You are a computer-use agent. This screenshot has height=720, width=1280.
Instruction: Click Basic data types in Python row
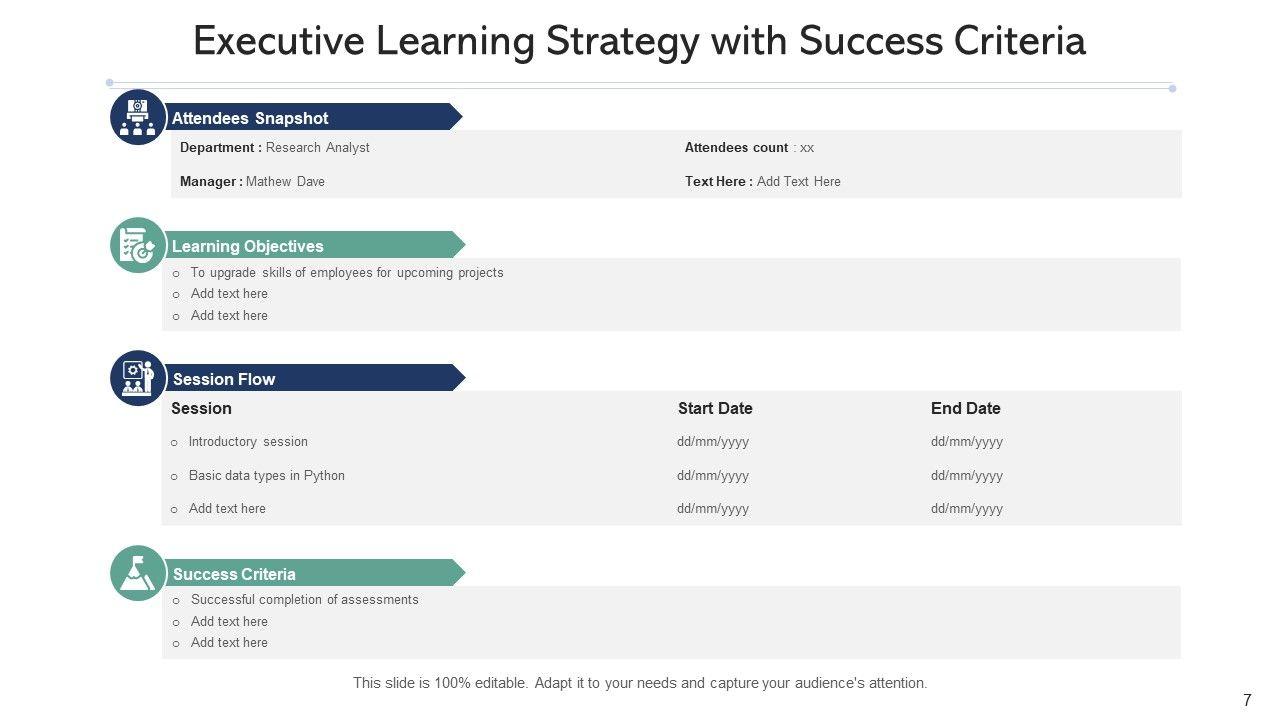[x=266, y=476]
